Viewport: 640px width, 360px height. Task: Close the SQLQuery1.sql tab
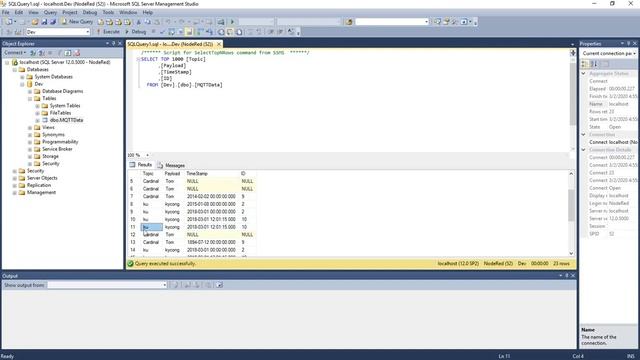coord(219,44)
